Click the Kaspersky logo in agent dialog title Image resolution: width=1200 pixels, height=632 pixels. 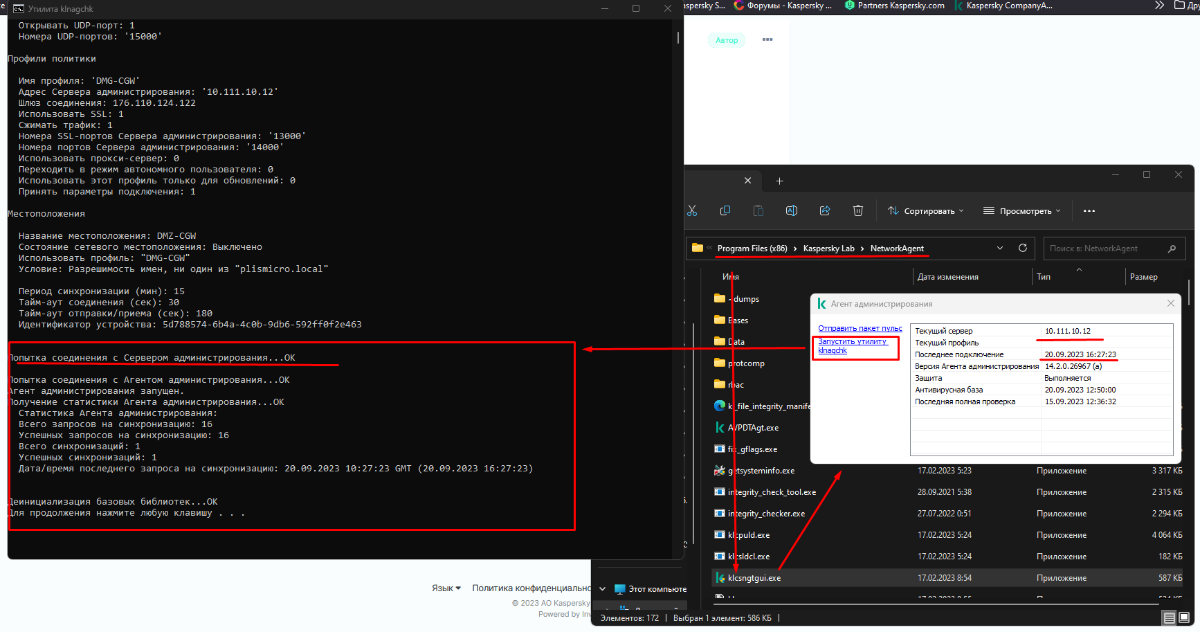(x=821, y=303)
